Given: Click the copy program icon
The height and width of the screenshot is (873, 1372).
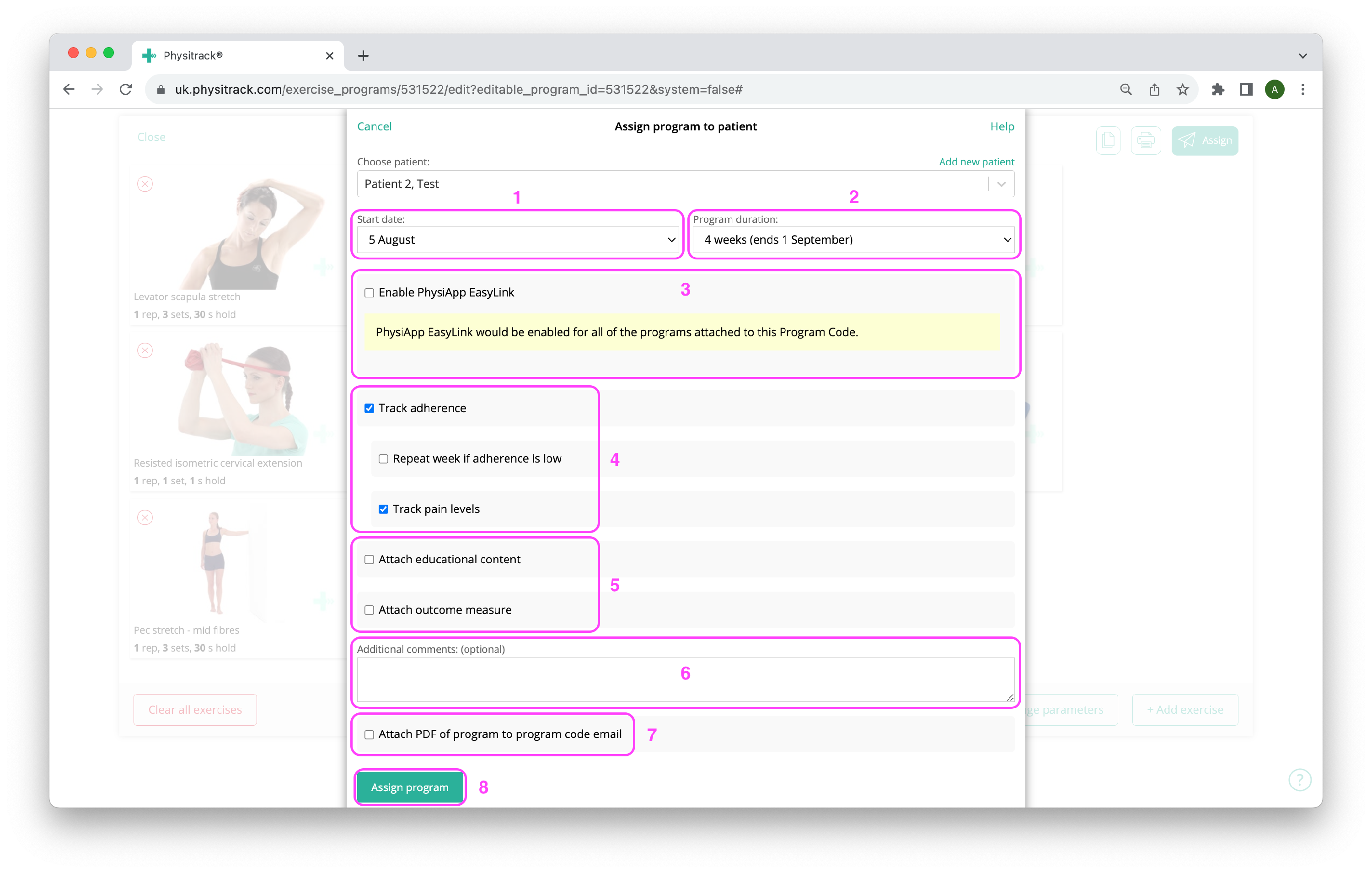Looking at the screenshot, I should [x=1108, y=140].
